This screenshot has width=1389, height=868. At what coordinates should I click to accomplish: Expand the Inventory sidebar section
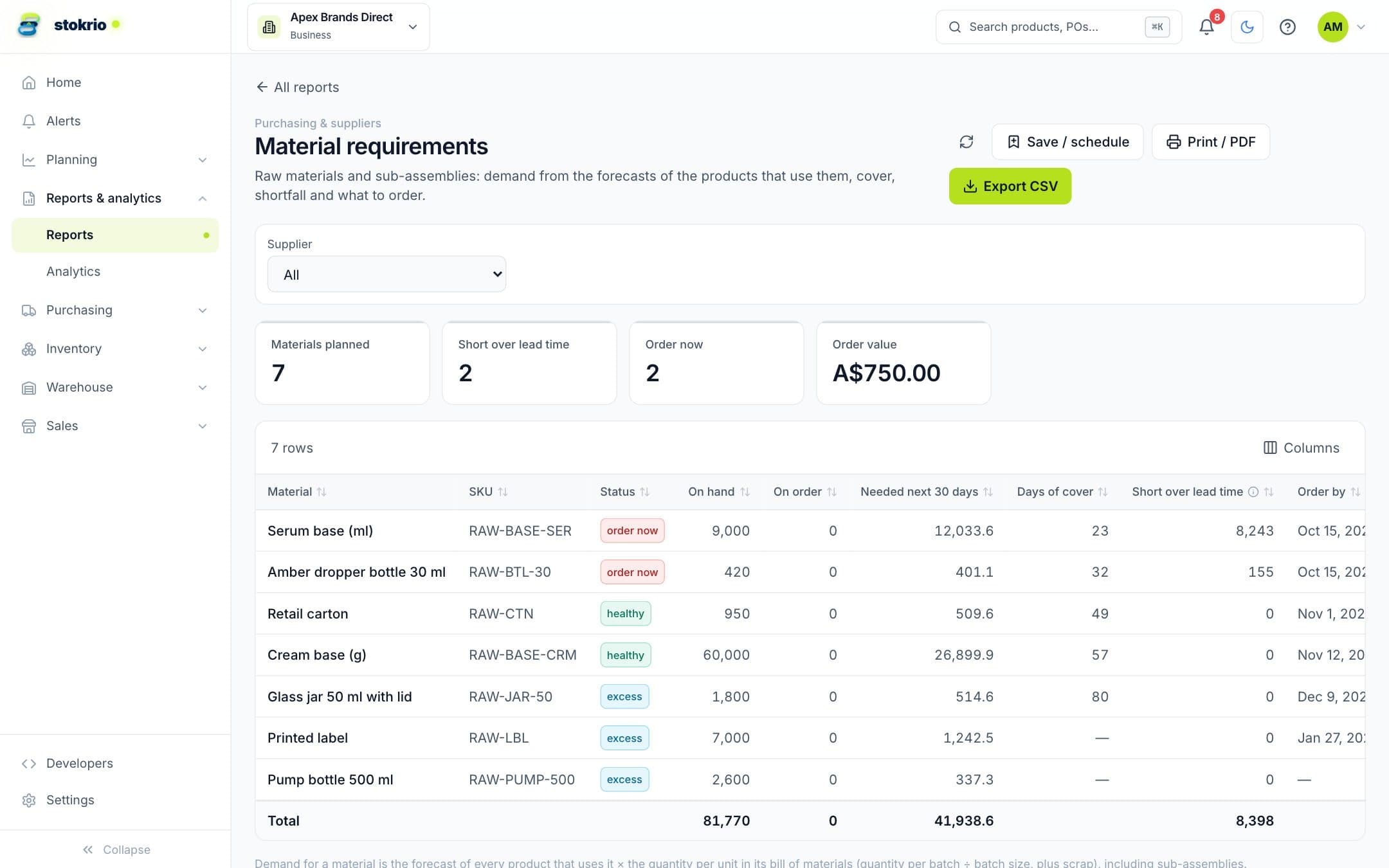(203, 348)
